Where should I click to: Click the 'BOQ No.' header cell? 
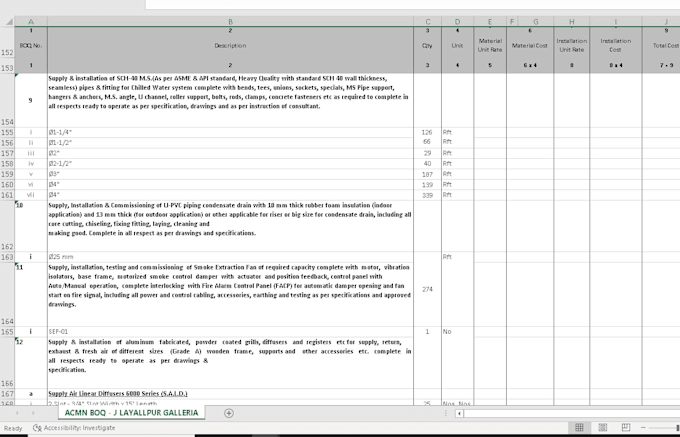pos(31,46)
